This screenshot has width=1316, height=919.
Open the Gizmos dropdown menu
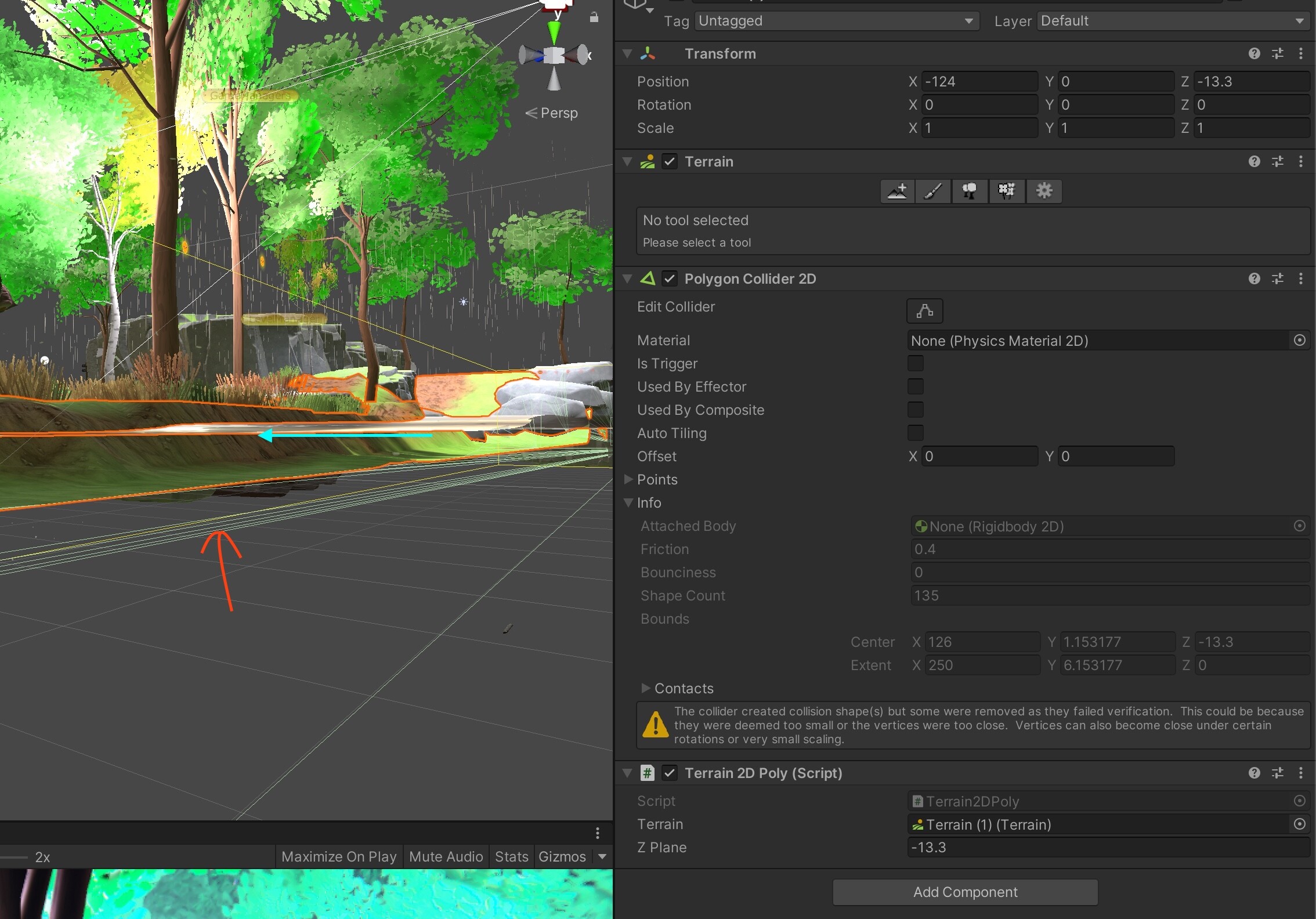(602, 856)
